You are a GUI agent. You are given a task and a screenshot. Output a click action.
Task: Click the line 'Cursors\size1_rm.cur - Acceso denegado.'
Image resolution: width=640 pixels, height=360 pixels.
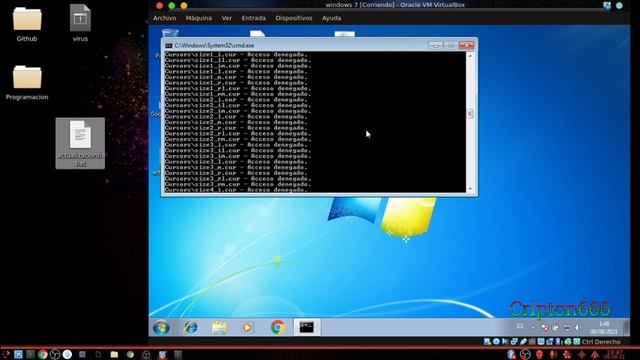[238, 94]
